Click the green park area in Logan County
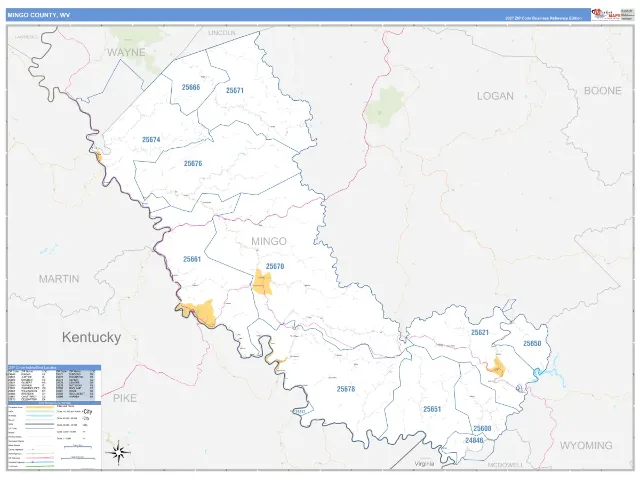Viewport: 640px width, 480px height. (x=385, y=106)
